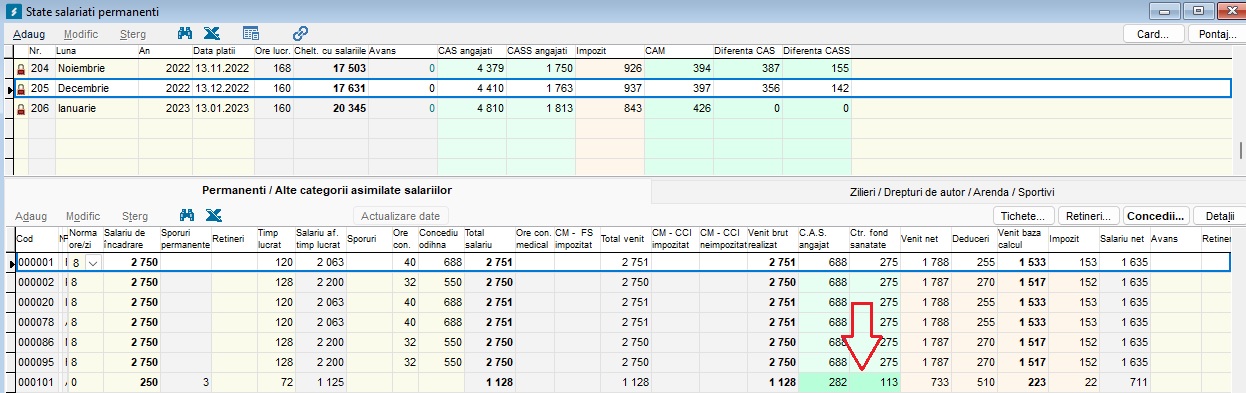
Task: Click Modific in the top toolbar
Action: 82,34
